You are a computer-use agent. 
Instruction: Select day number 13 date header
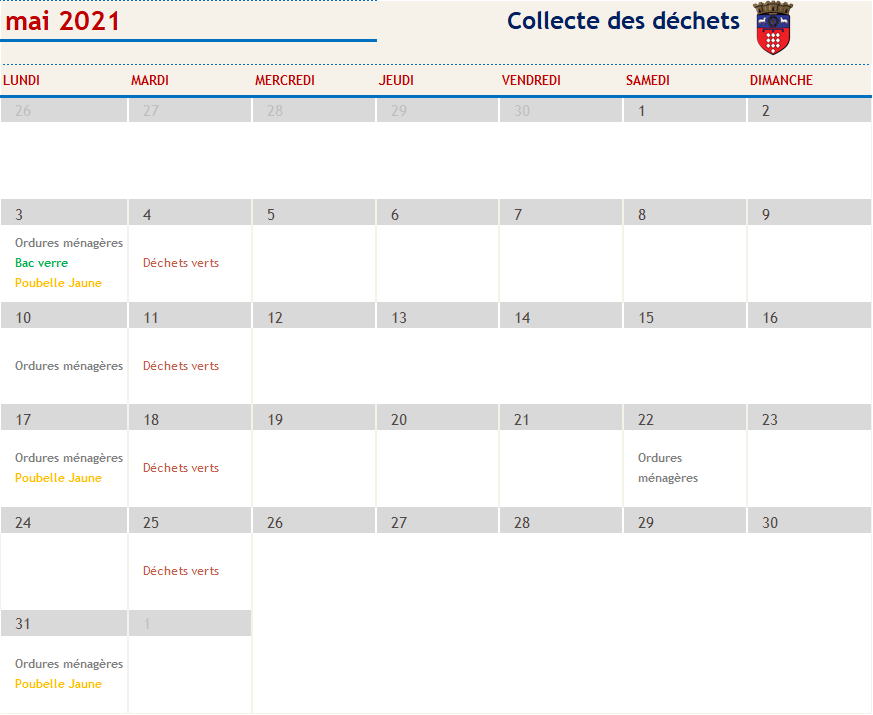[x=437, y=316]
